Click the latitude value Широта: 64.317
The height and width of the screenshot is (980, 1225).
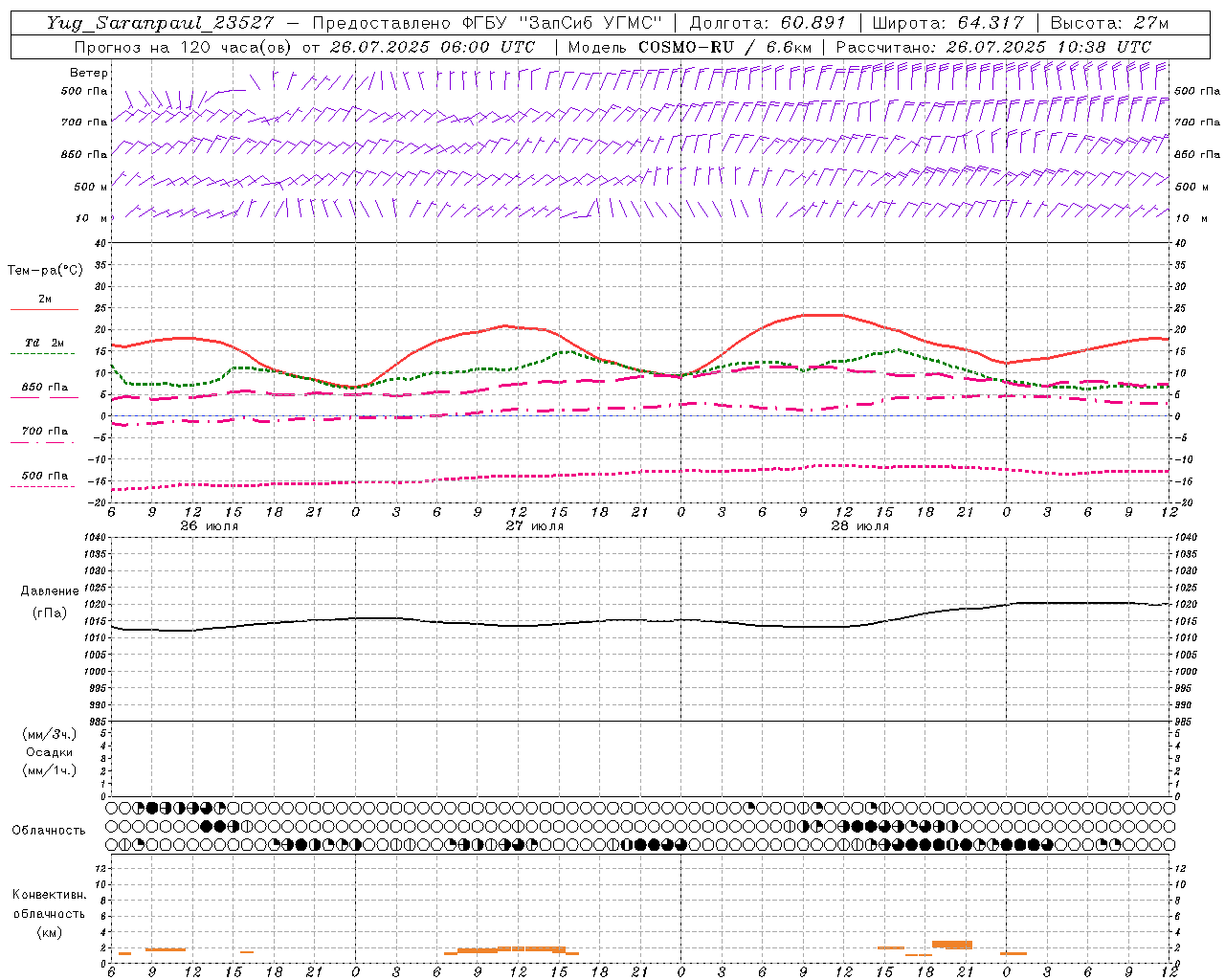[947, 23]
